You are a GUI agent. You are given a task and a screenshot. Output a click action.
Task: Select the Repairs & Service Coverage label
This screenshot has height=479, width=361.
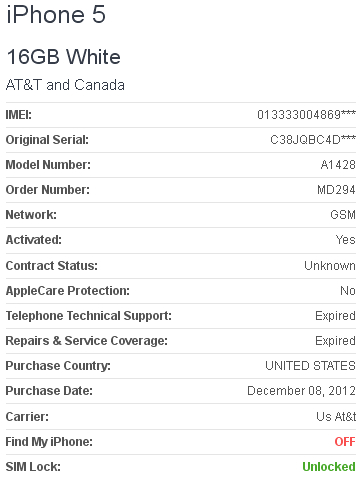(87, 341)
